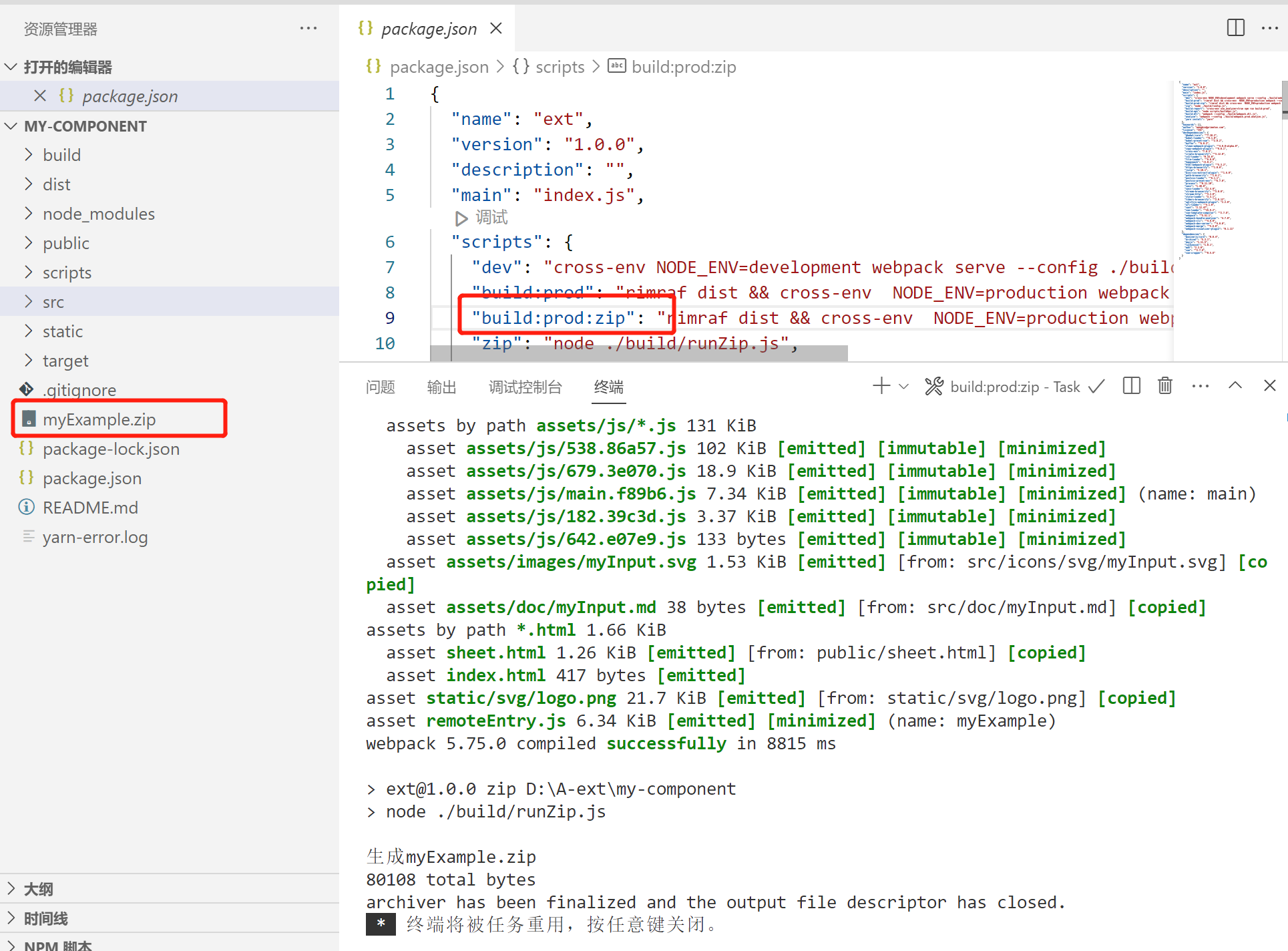This screenshot has height=951, width=1288.
Task: Close the package.json entry in open editors
Action: click(40, 96)
